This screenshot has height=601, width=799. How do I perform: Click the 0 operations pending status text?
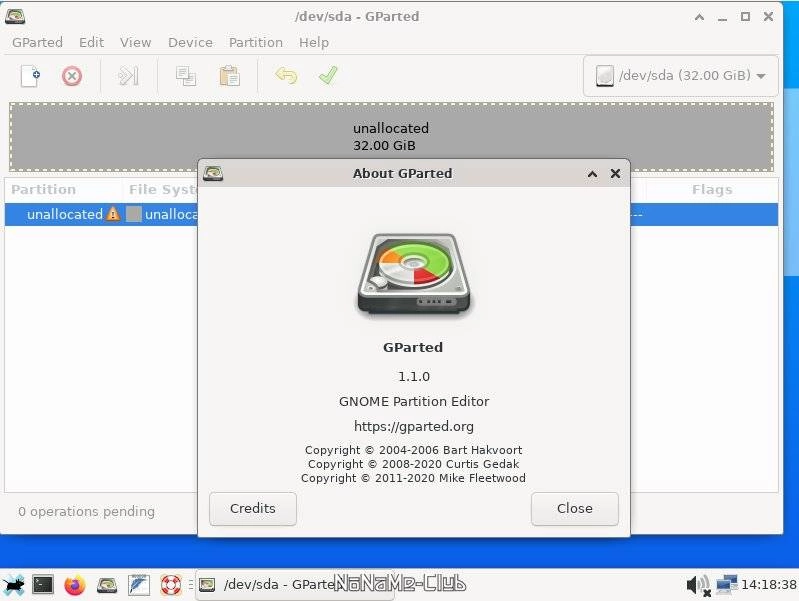87,511
